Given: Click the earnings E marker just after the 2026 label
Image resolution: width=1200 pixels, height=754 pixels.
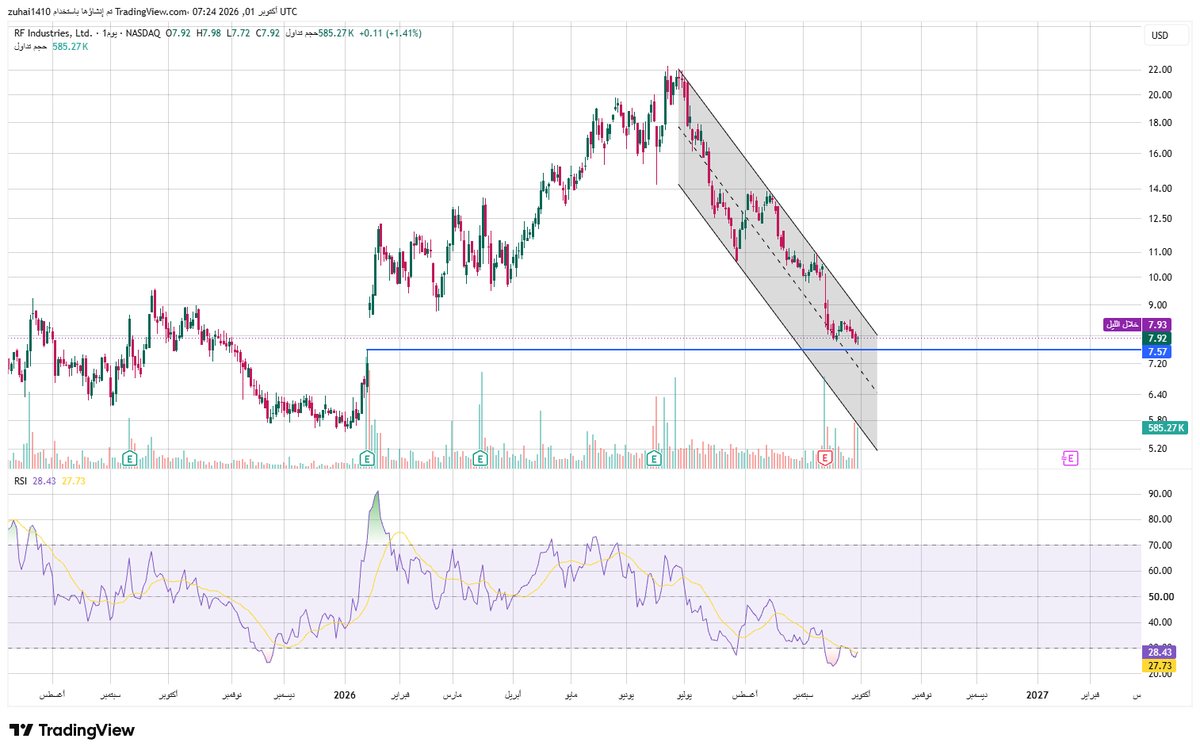Looking at the screenshot, I should (x=366, y=458).
